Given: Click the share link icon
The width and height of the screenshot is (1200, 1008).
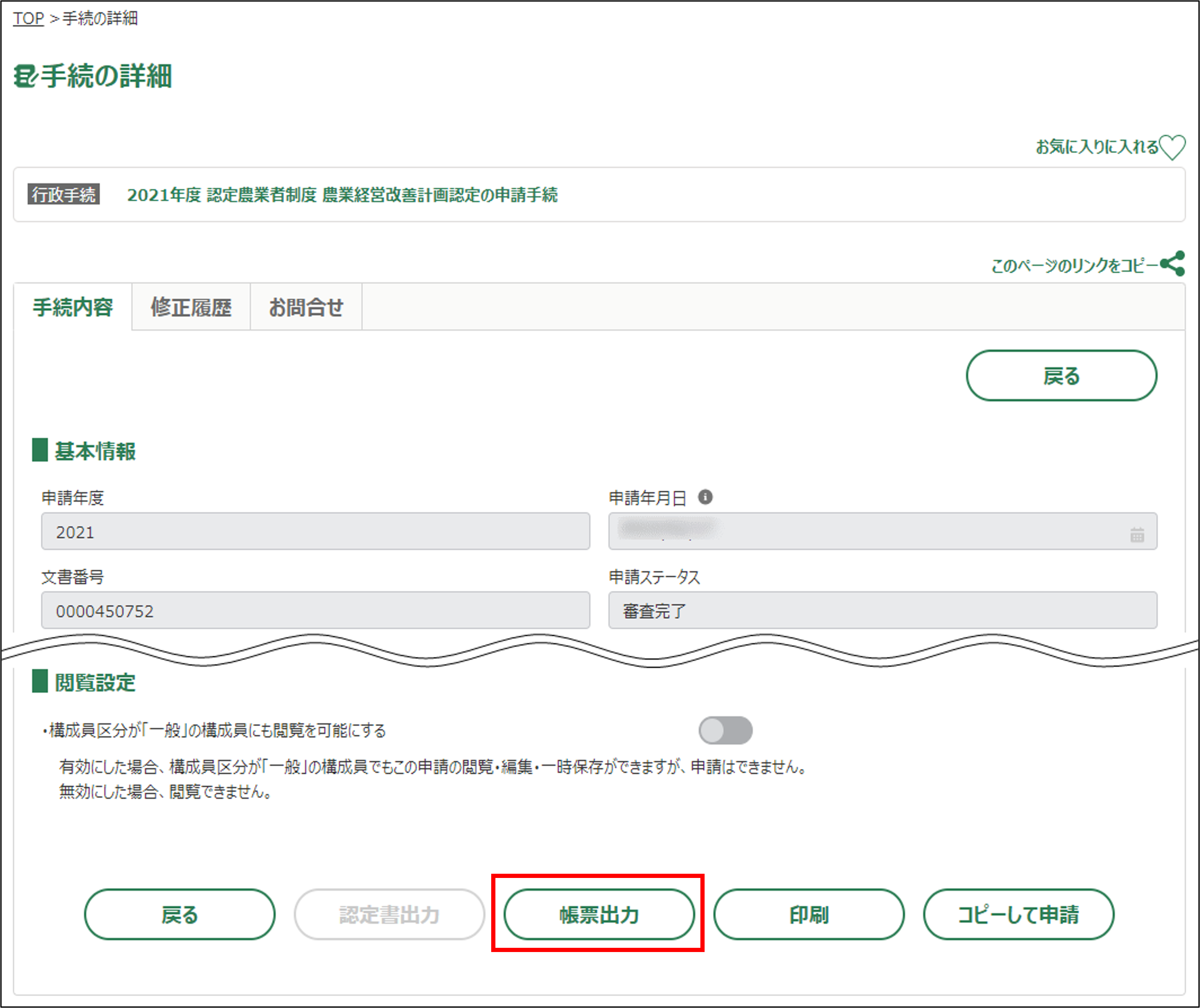Looking at the screenshot, I should [x=1173, y=264].
